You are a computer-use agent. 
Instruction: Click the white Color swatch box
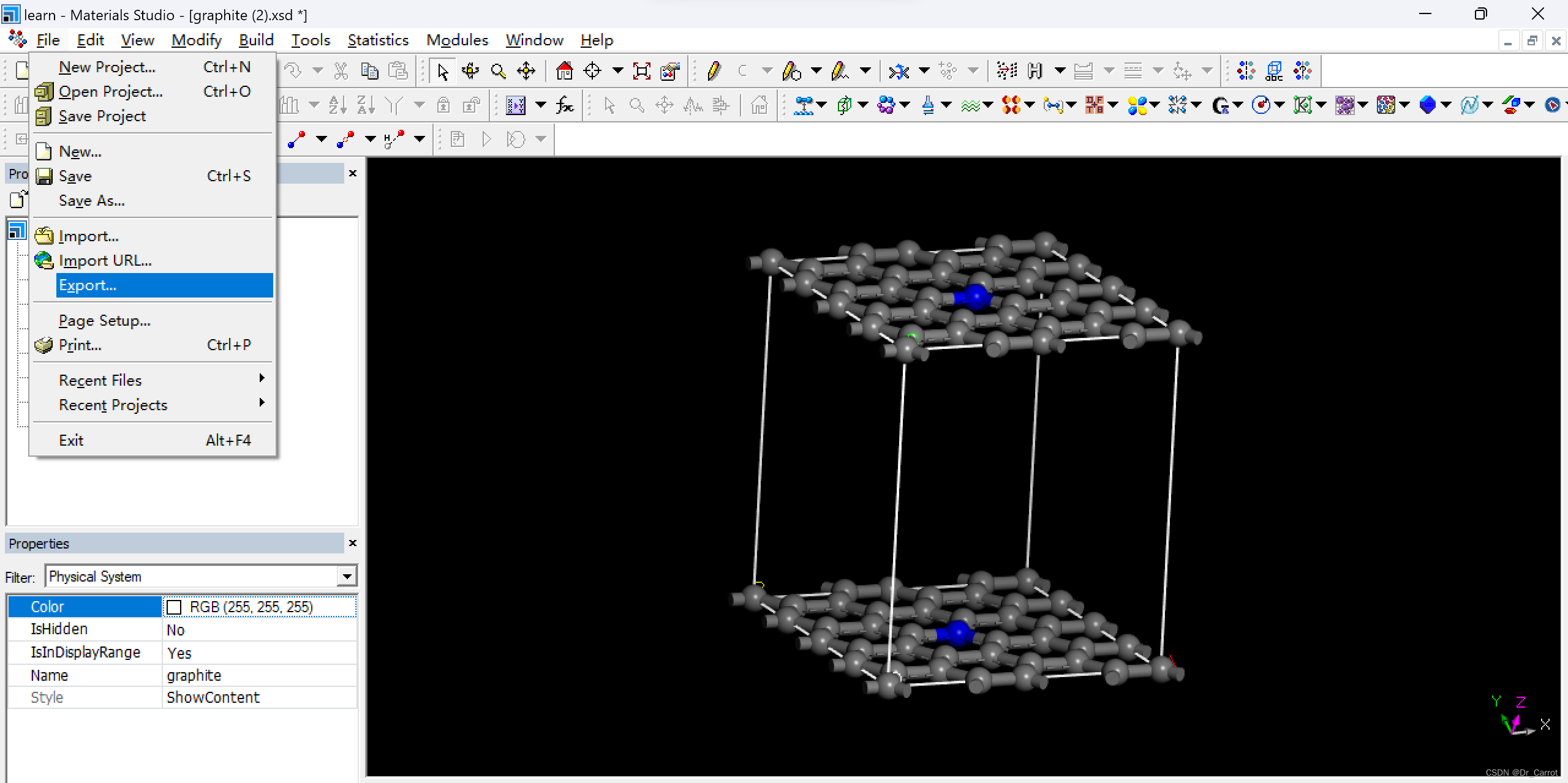(x=174, y=607)
